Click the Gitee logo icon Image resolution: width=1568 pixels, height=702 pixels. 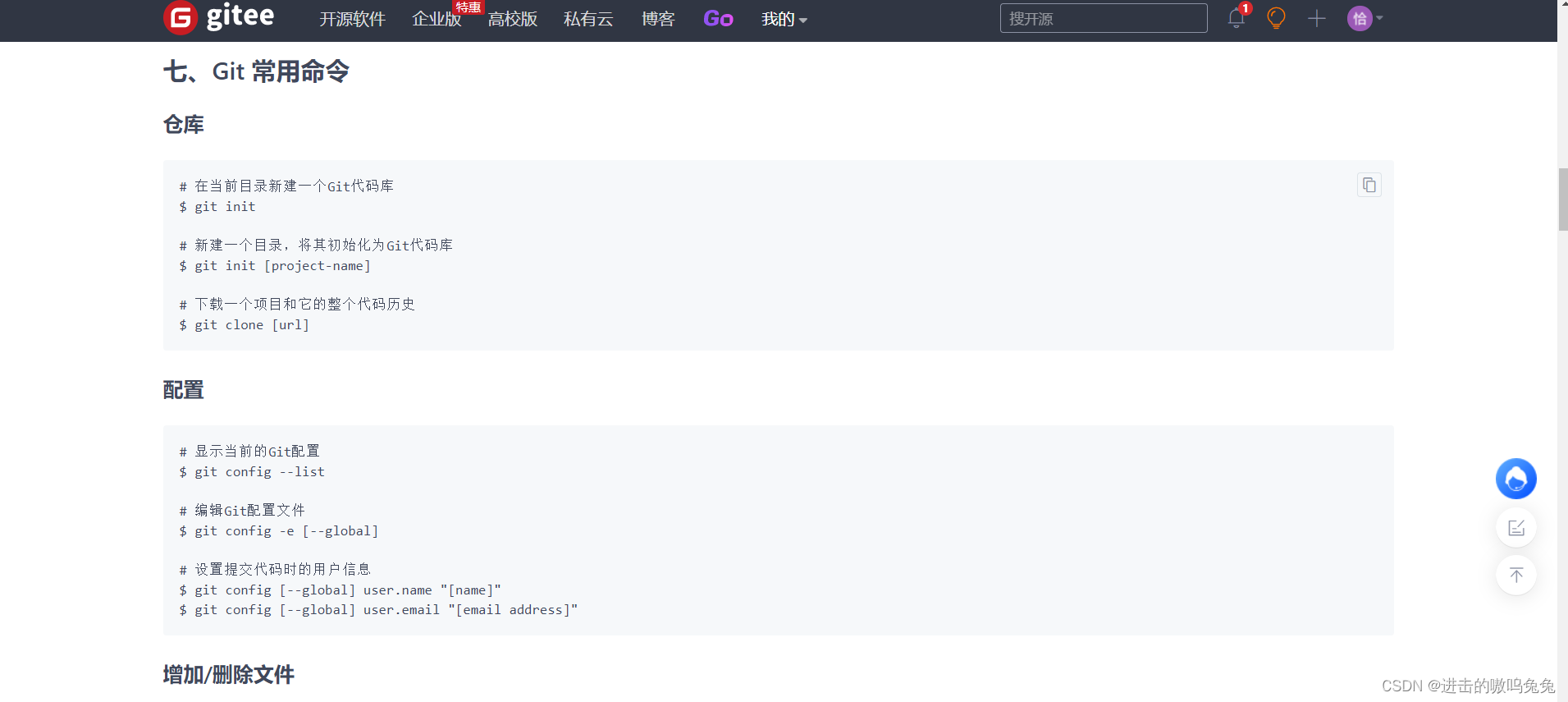click(x=181, y=17)
